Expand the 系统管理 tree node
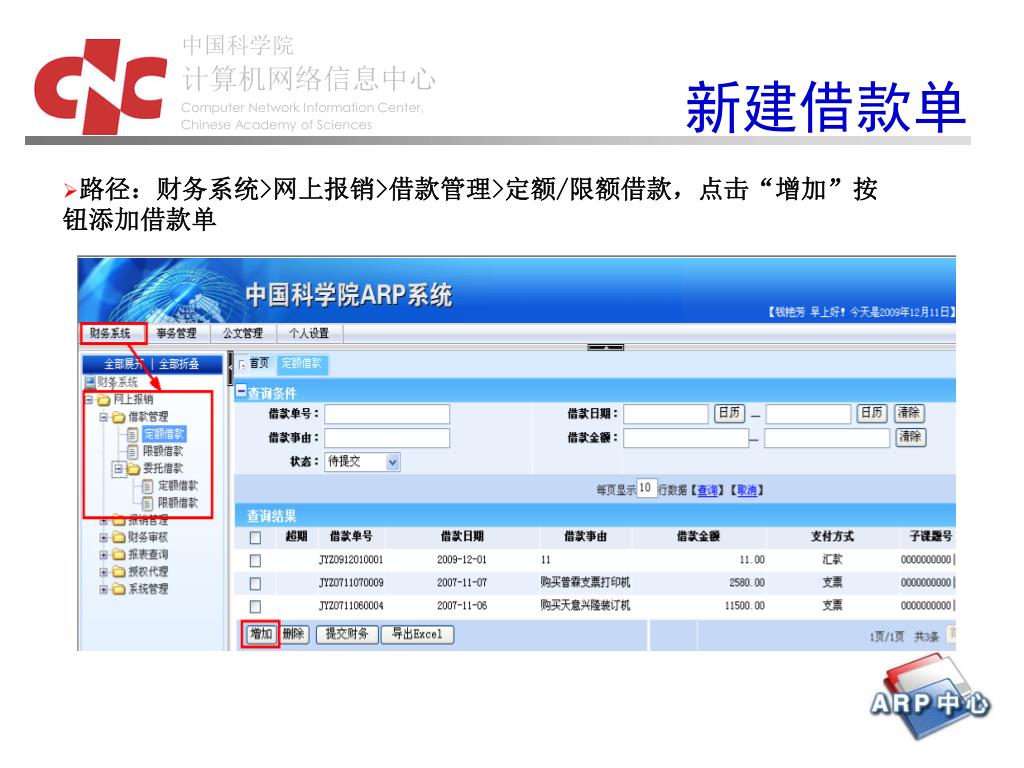1024x768 pixels. (103, 590)
